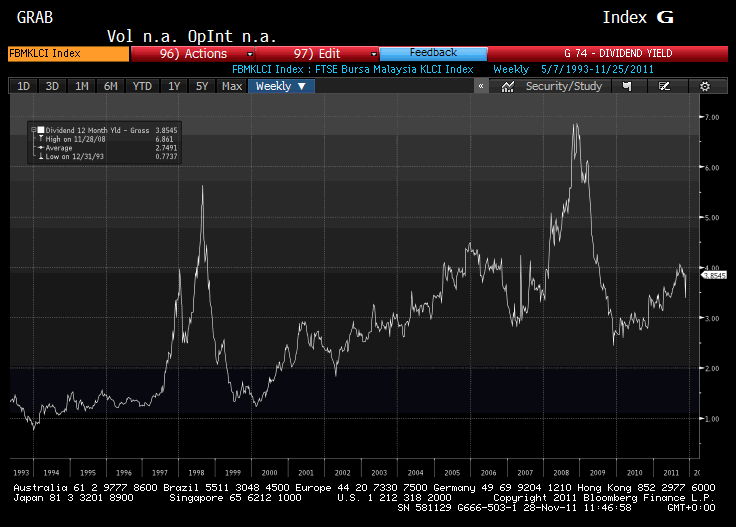Click the Security/Study chart icon
The height and width of the screenshot is (527, 736).
click(508, 87)
